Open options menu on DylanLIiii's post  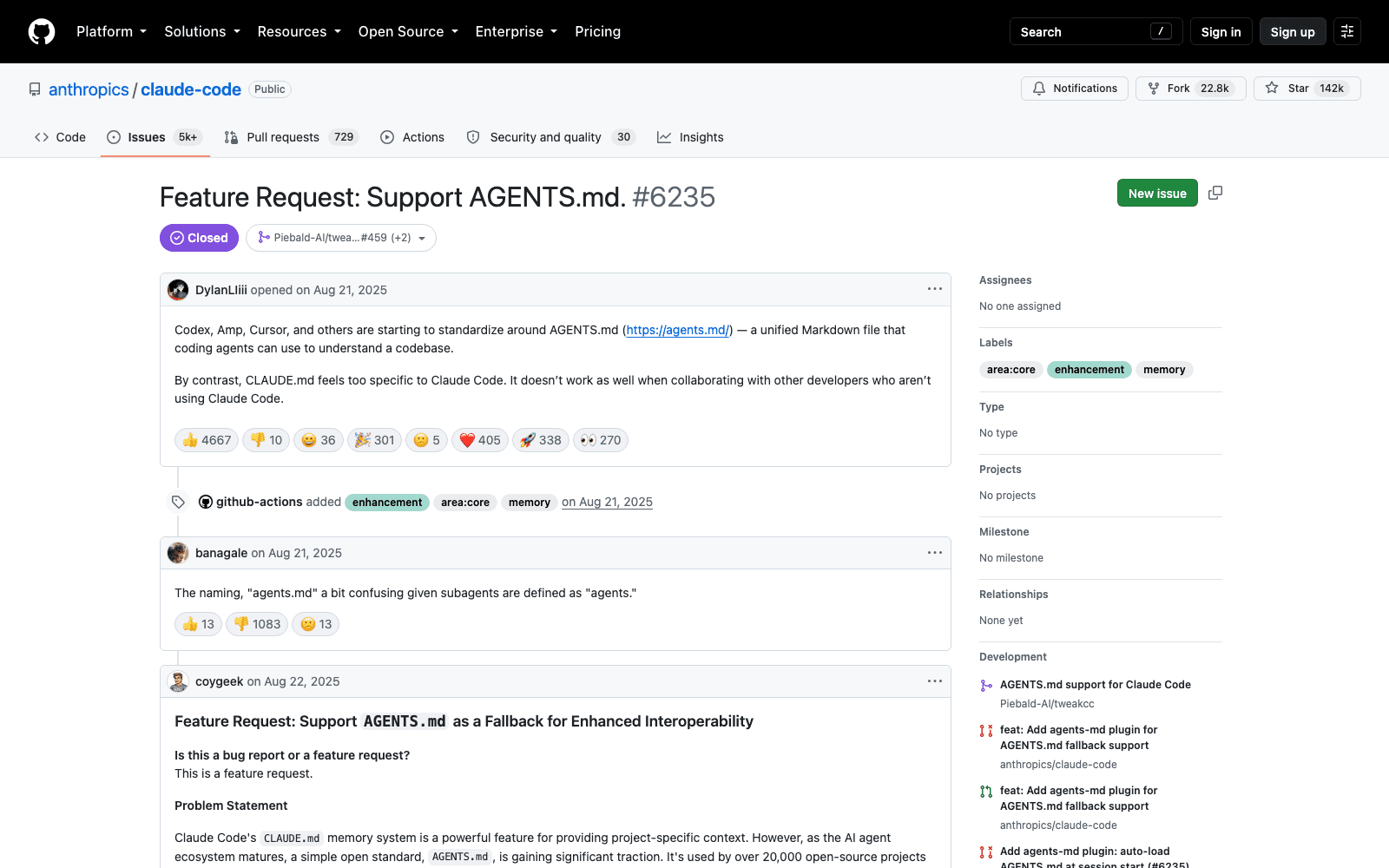pos(935,289)
